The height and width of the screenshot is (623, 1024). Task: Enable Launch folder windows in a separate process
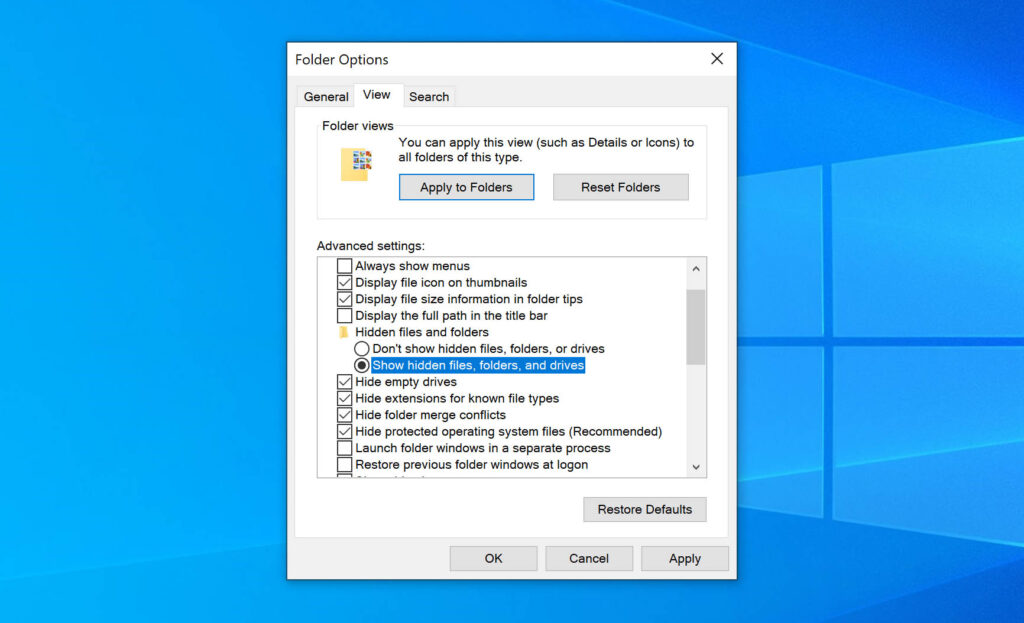(344, 448)
